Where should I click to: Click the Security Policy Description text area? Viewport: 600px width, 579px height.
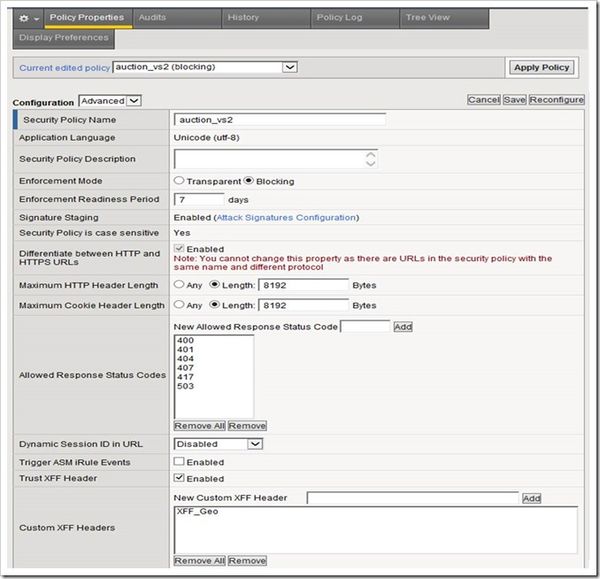[x=276, y=159]
